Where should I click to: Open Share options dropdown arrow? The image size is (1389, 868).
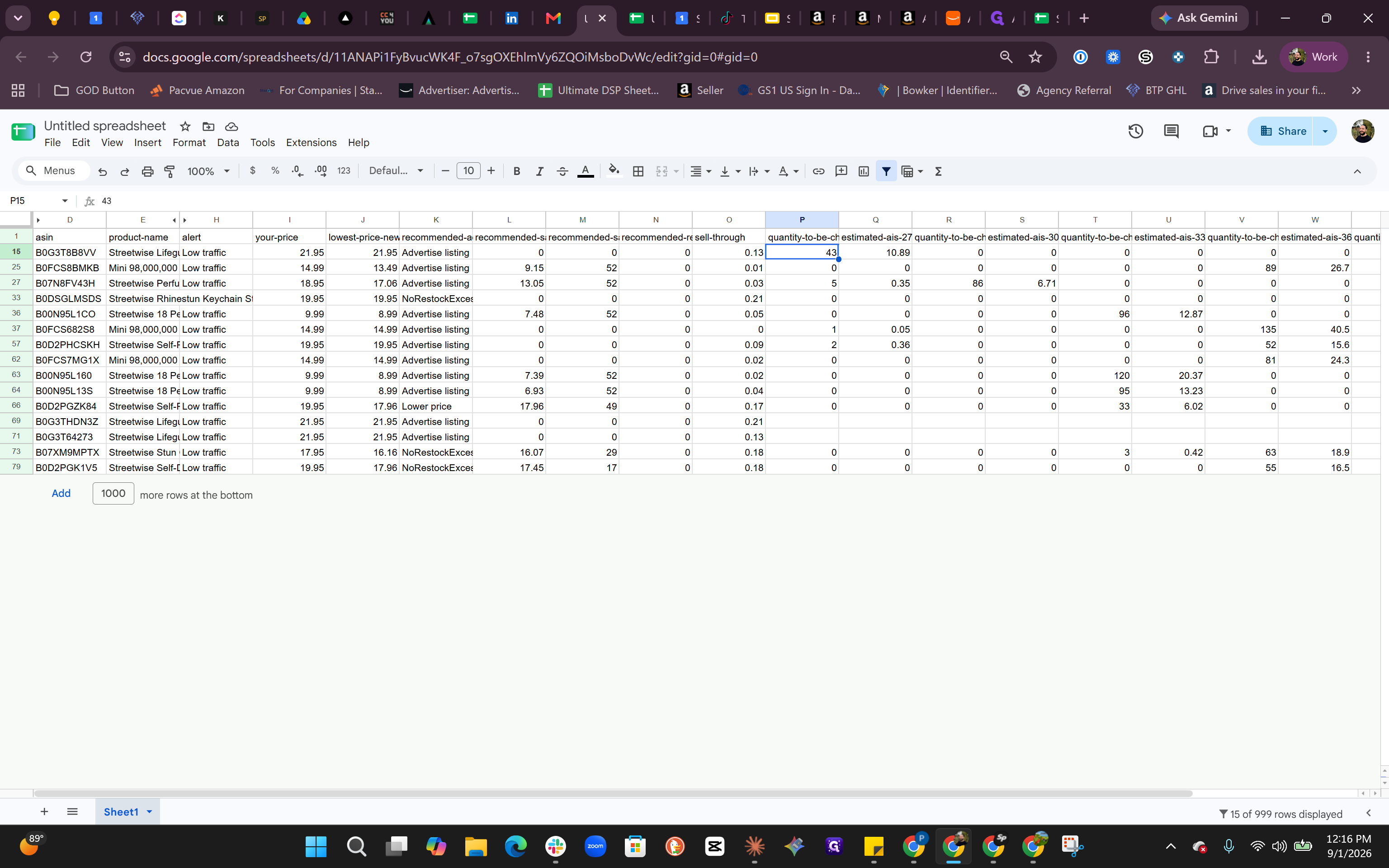pos(1325,132)
